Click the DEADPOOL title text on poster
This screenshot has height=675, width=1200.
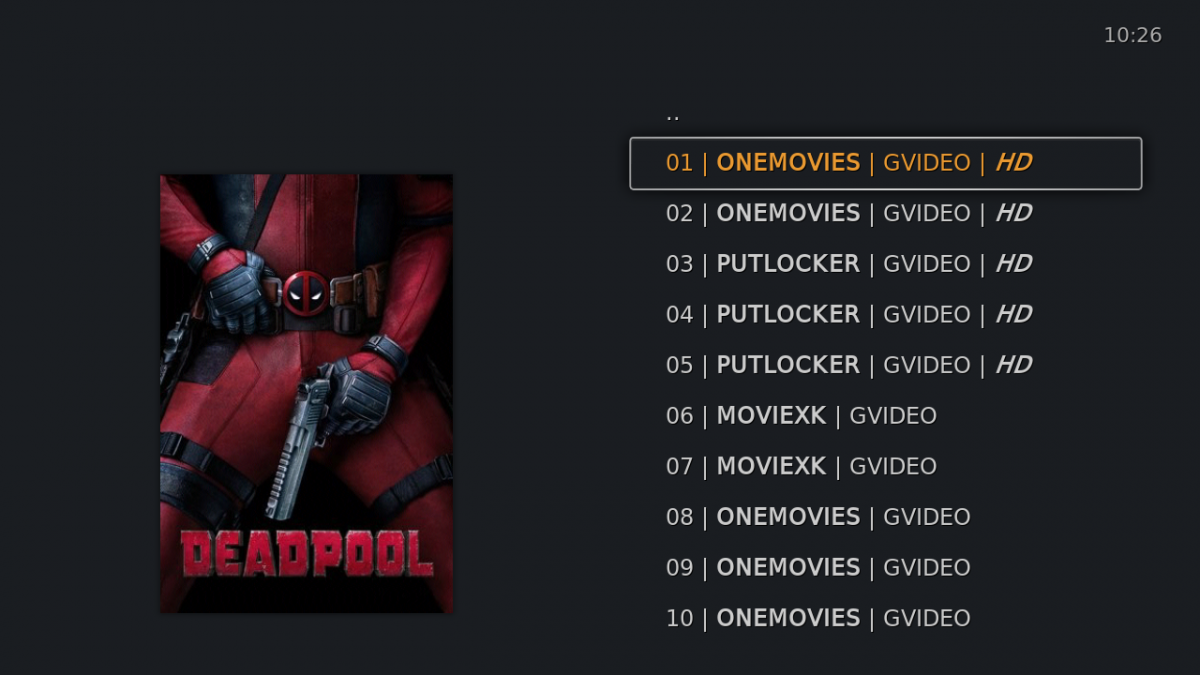(306, 553)
